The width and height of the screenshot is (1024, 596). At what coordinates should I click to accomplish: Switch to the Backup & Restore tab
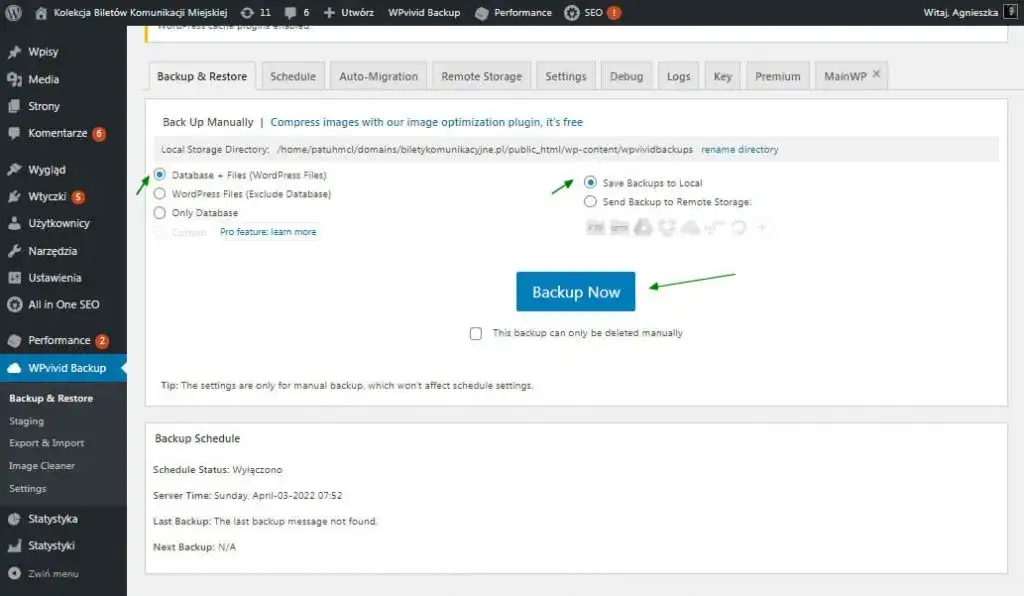[x=202, y=76]
